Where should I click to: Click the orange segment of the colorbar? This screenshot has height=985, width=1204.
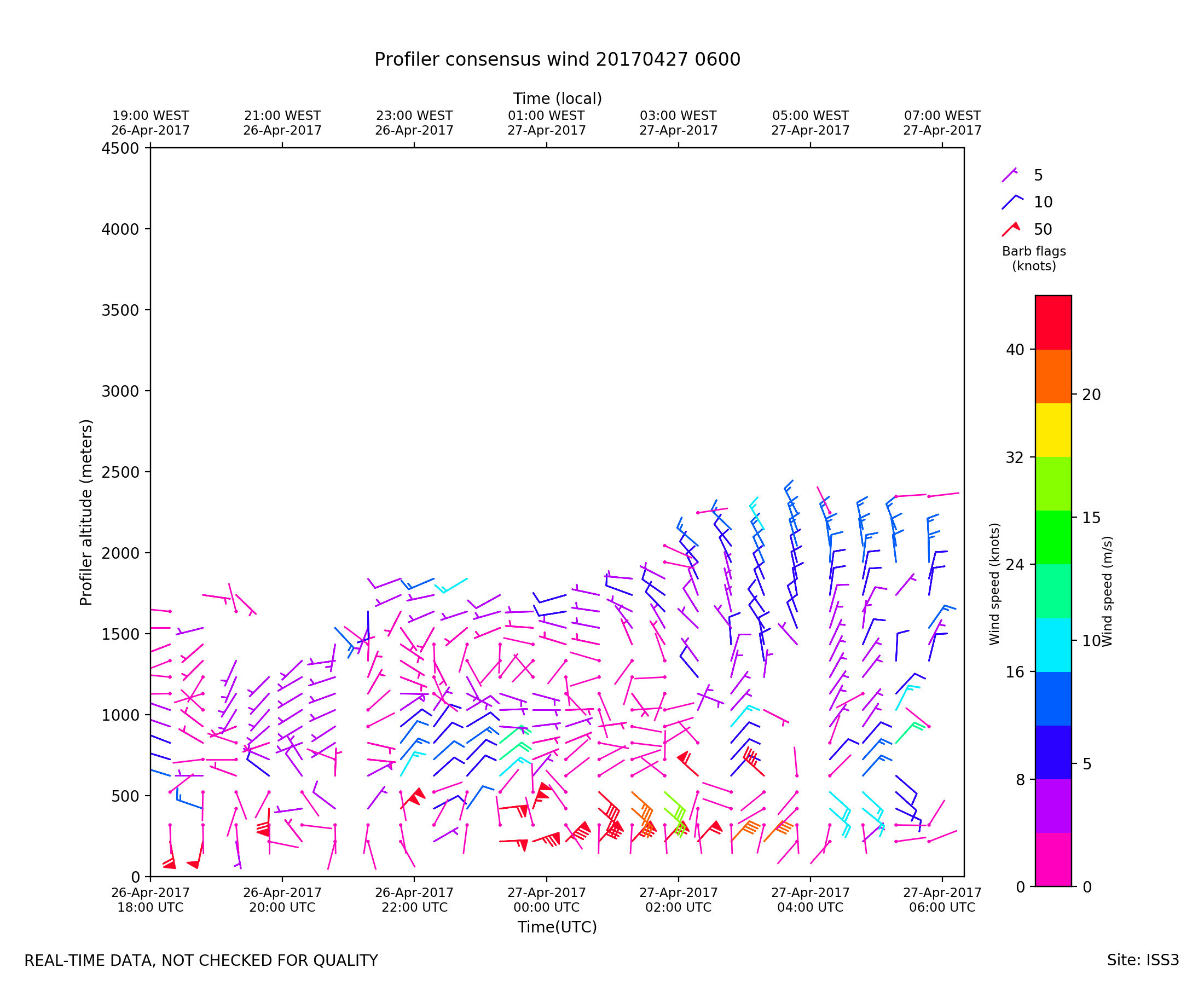tap(1053, 376)
